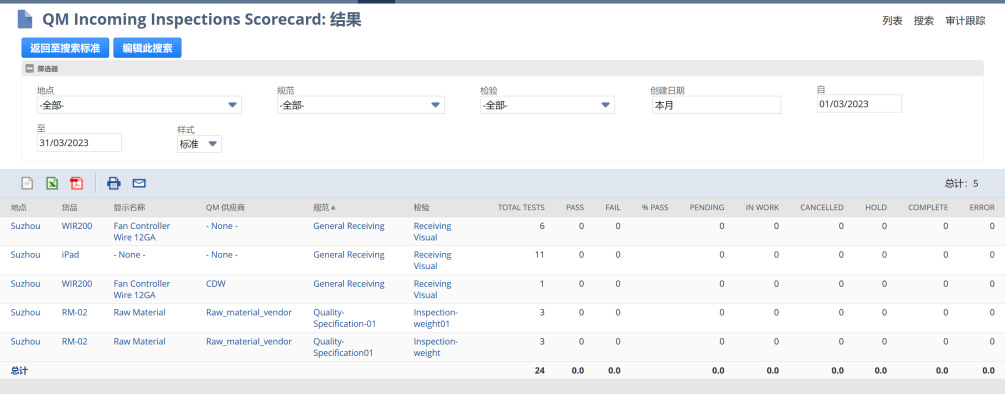Open Raw_material_vendor link in Inspection-weight01 row

pyautogui.click(x=249, y=313)
